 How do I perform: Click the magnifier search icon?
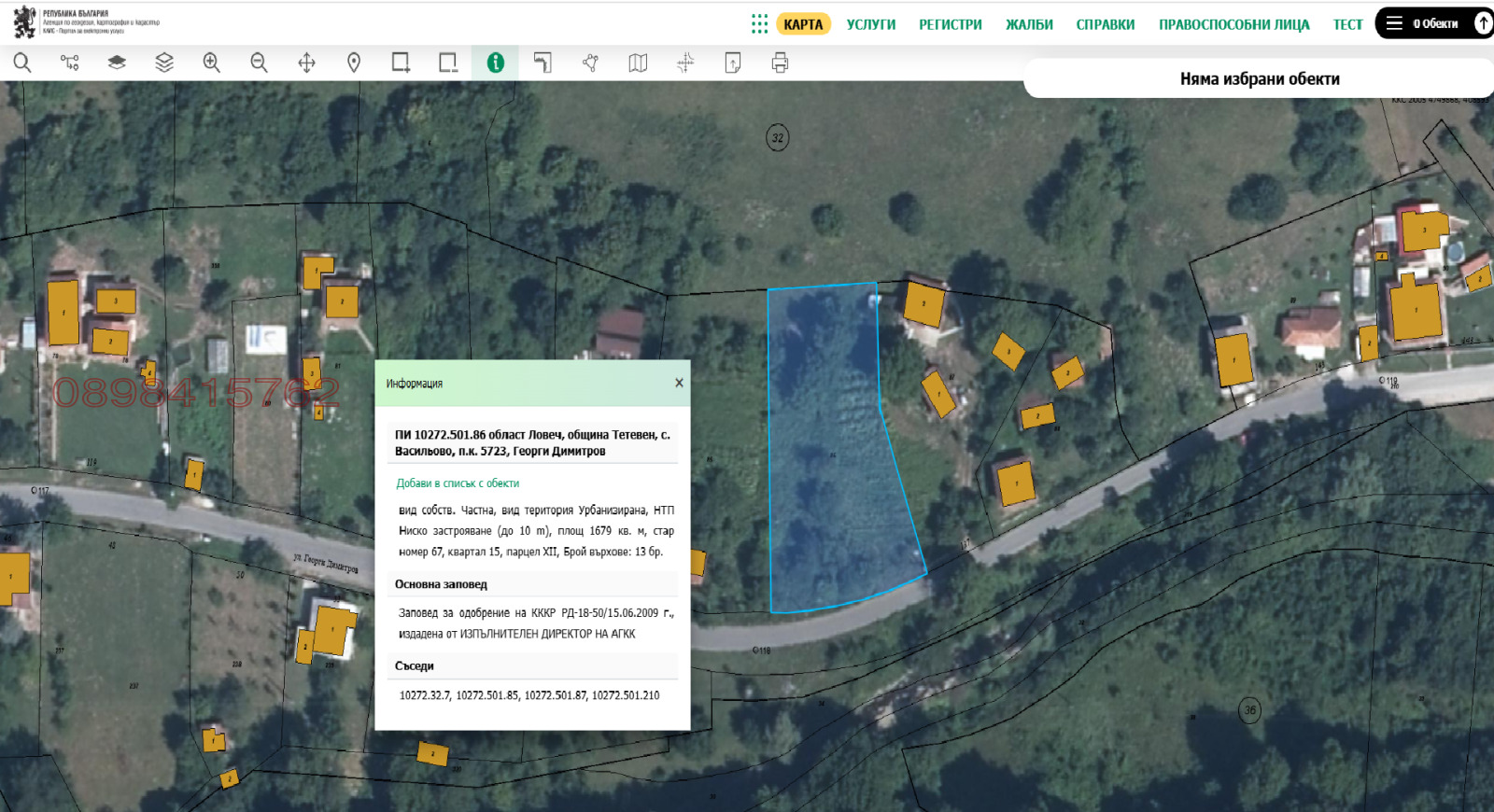(x=22, y=63)
